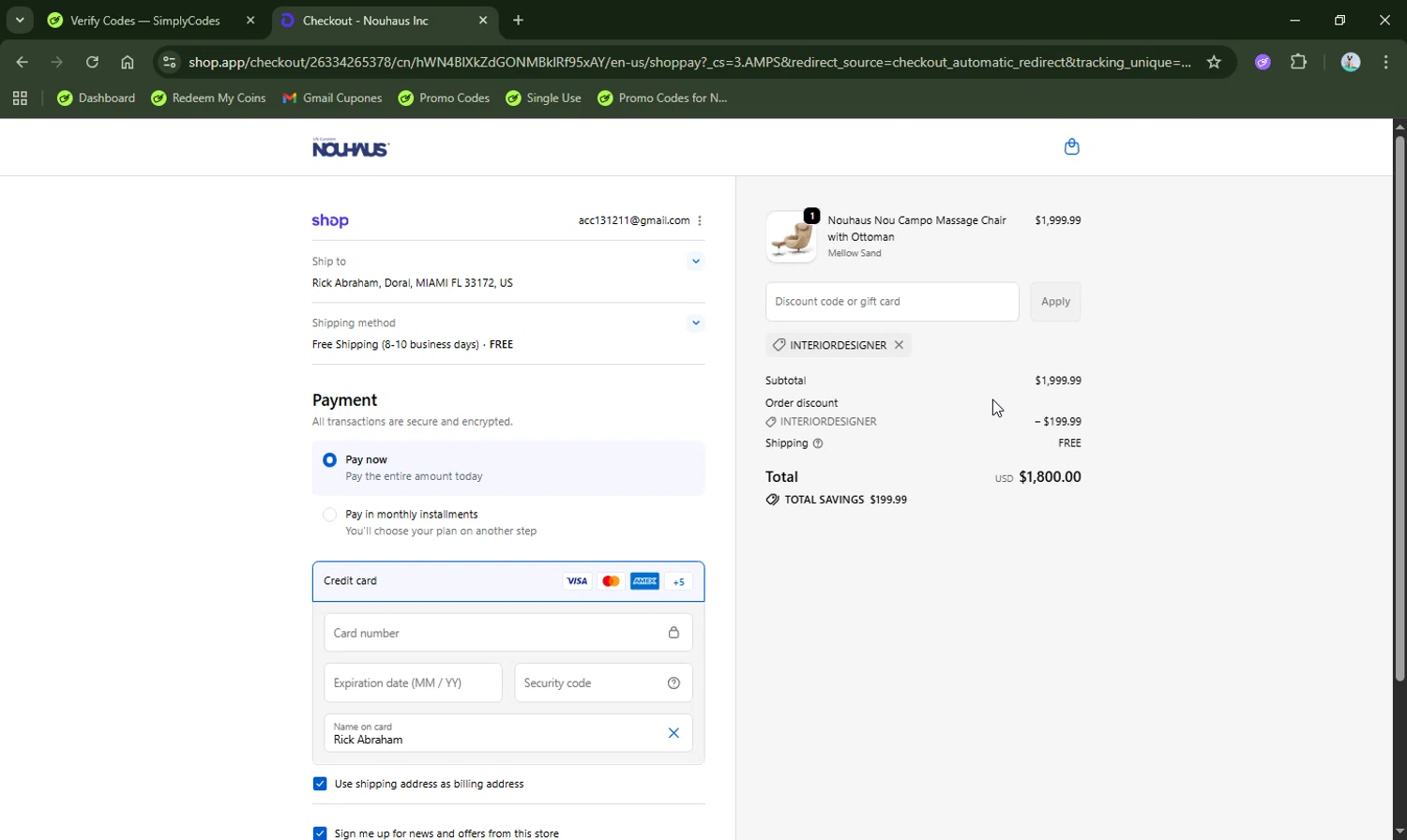This screenshot has width=1407, height=840.
Task: Click the browser address bar URL
Action: click(689, 62)
